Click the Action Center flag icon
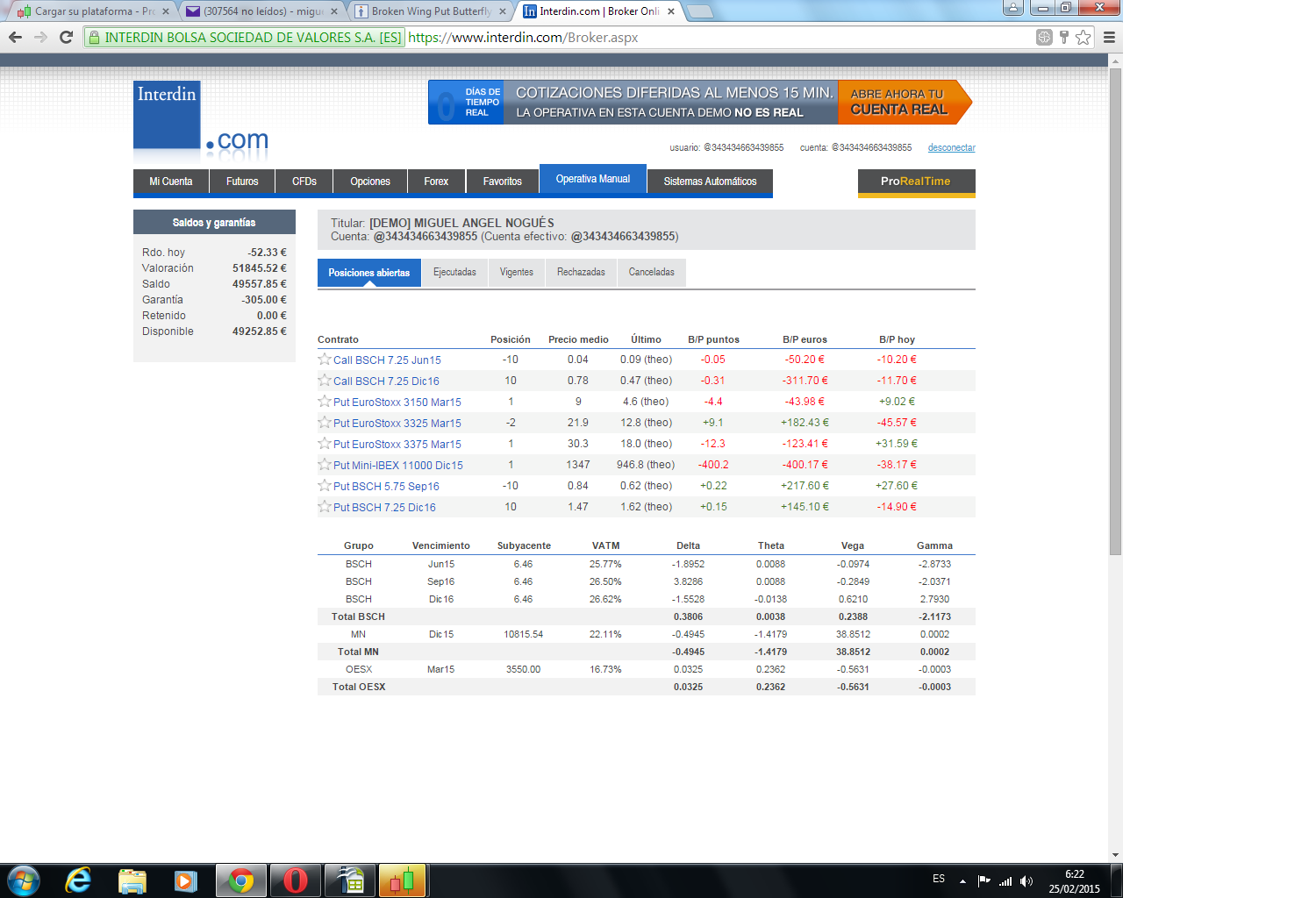Image resolution: width=1316 pixels, height=898 pixels. (983, 881)
